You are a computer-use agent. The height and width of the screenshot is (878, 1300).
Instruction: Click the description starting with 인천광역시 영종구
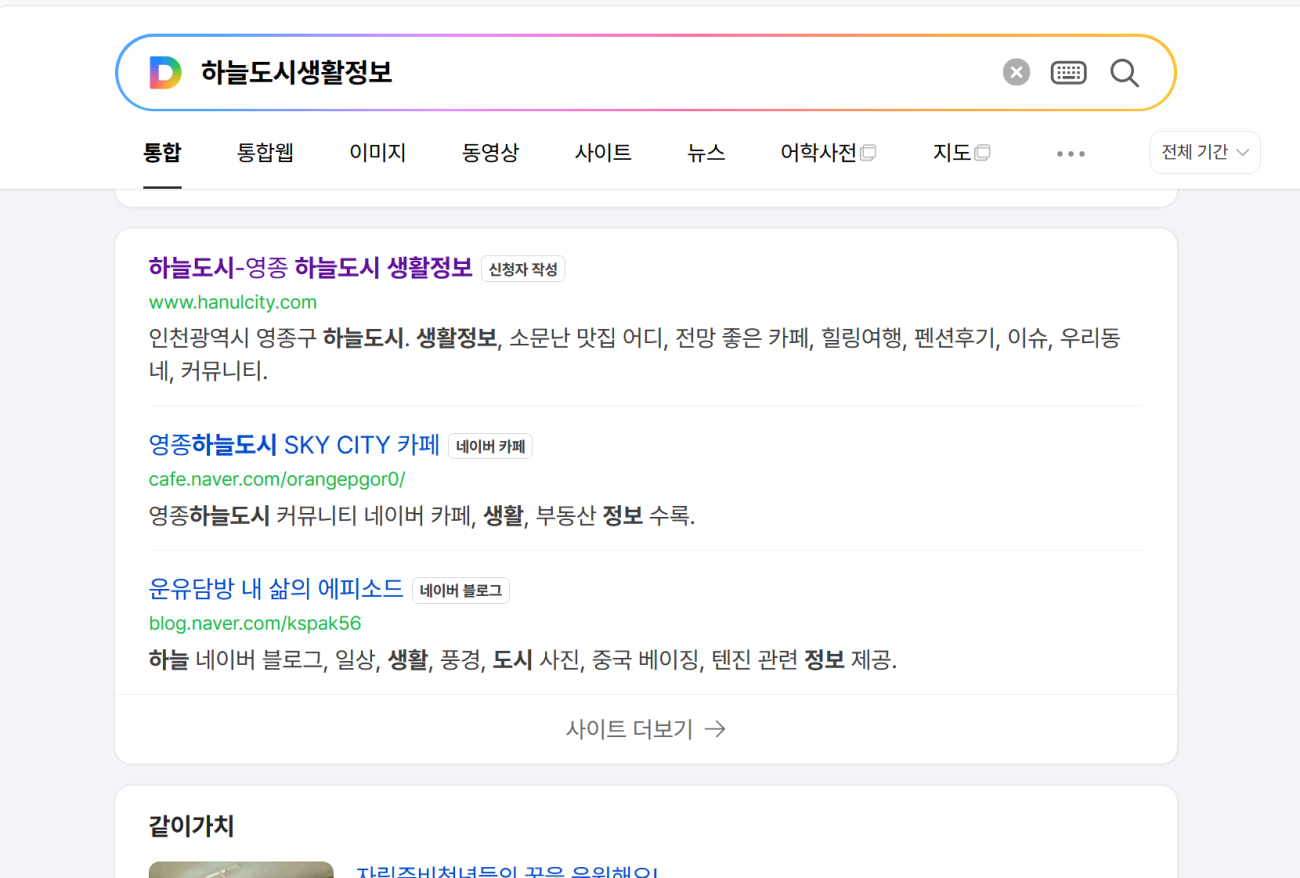coord(635,354)
